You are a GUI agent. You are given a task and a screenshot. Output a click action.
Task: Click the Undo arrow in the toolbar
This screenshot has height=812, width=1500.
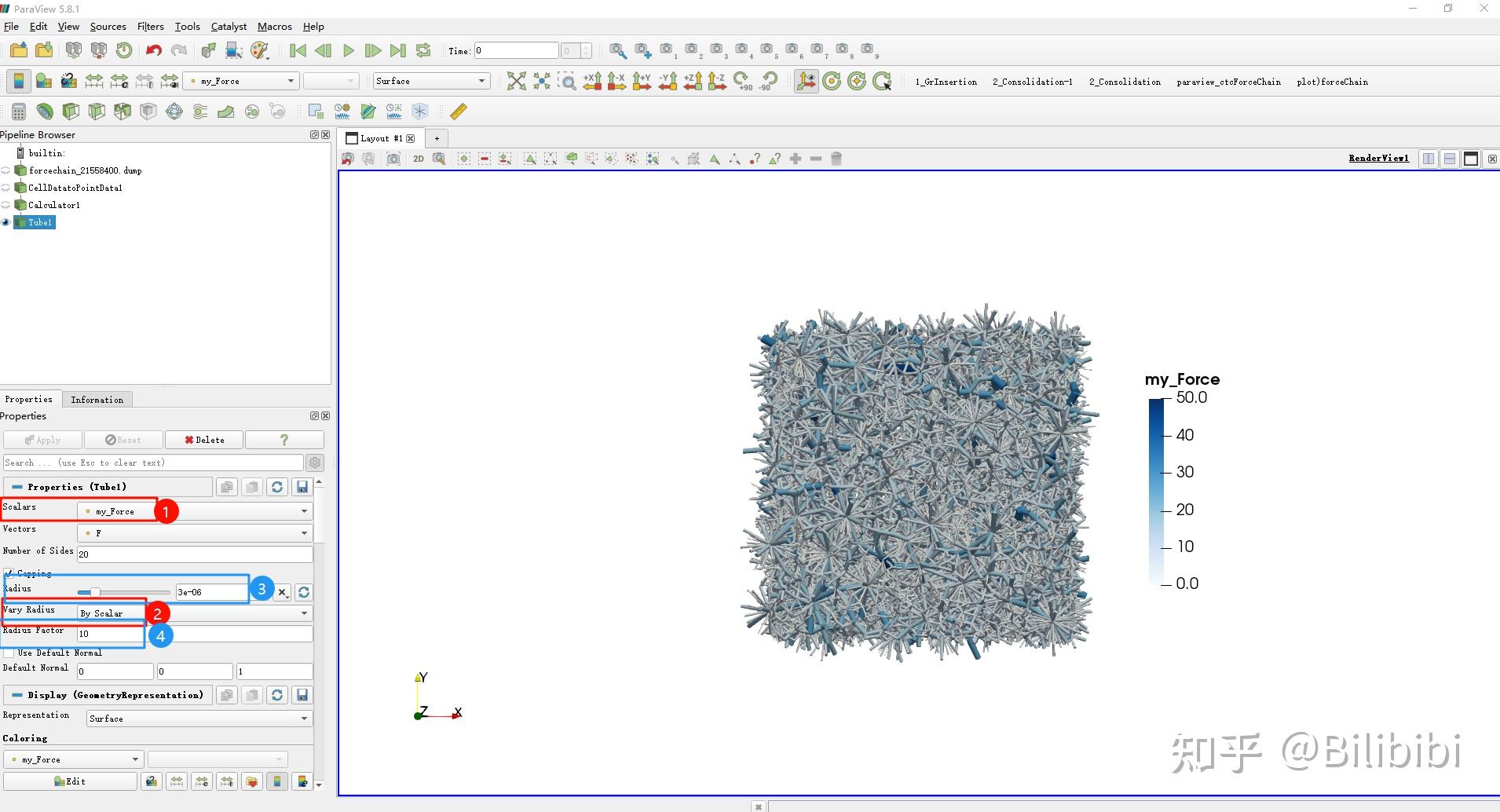click(153, 51)
